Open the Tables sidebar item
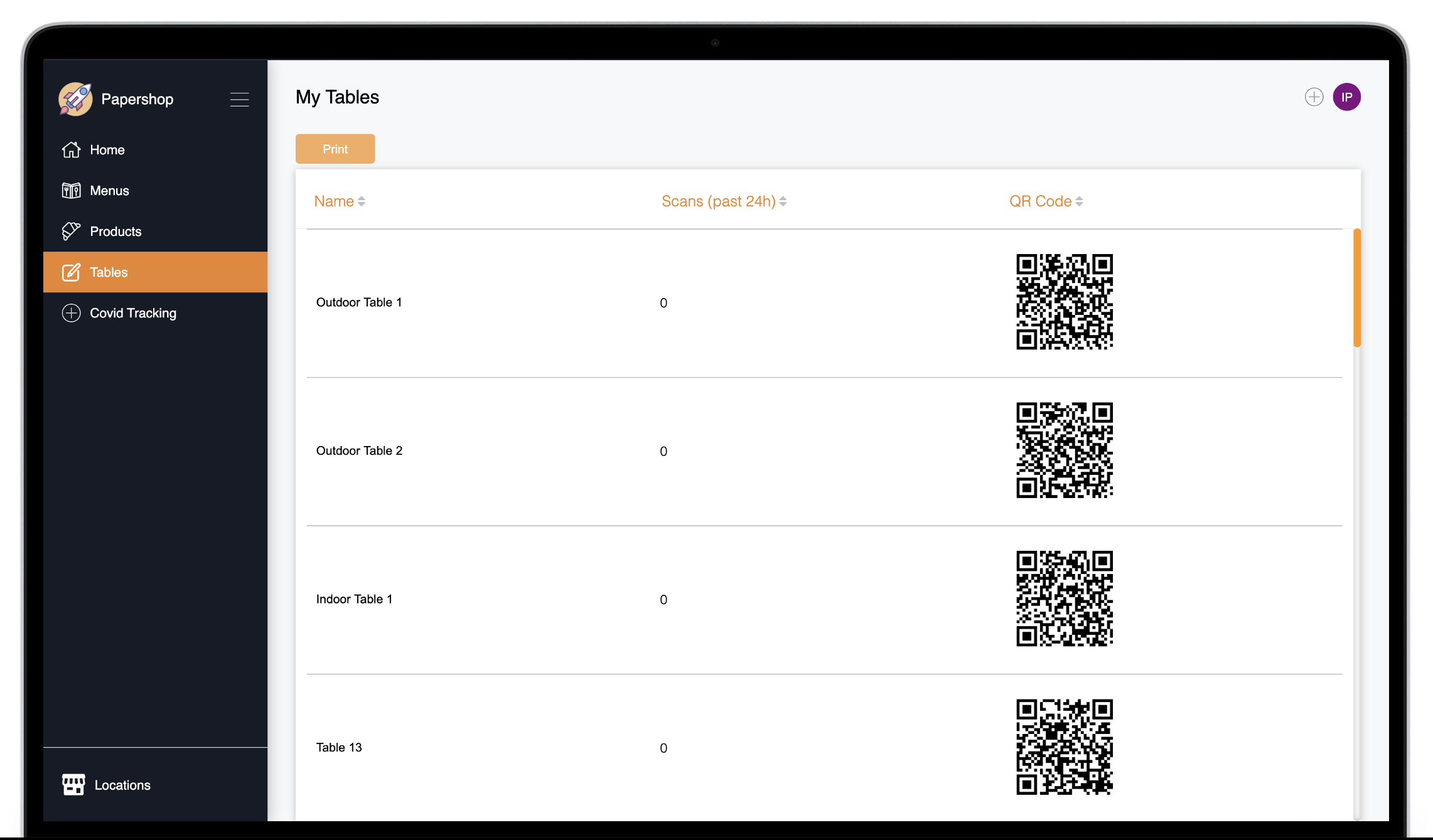This screenshot has height=840, width=1433. pyautogui.click(x=109, y=272)
